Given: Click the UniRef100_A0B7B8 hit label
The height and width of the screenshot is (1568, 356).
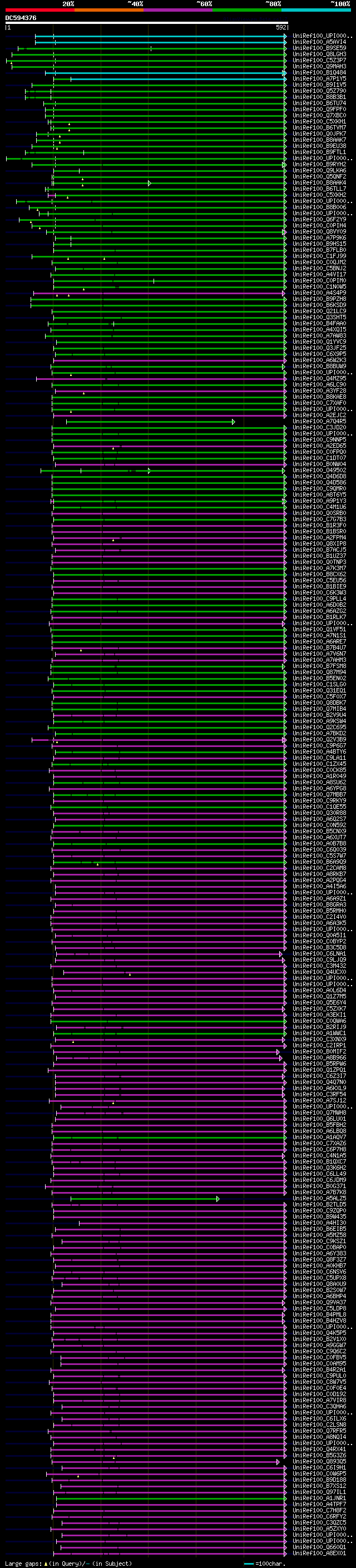Looking at the screenshot, I should (x=319, y=844).
